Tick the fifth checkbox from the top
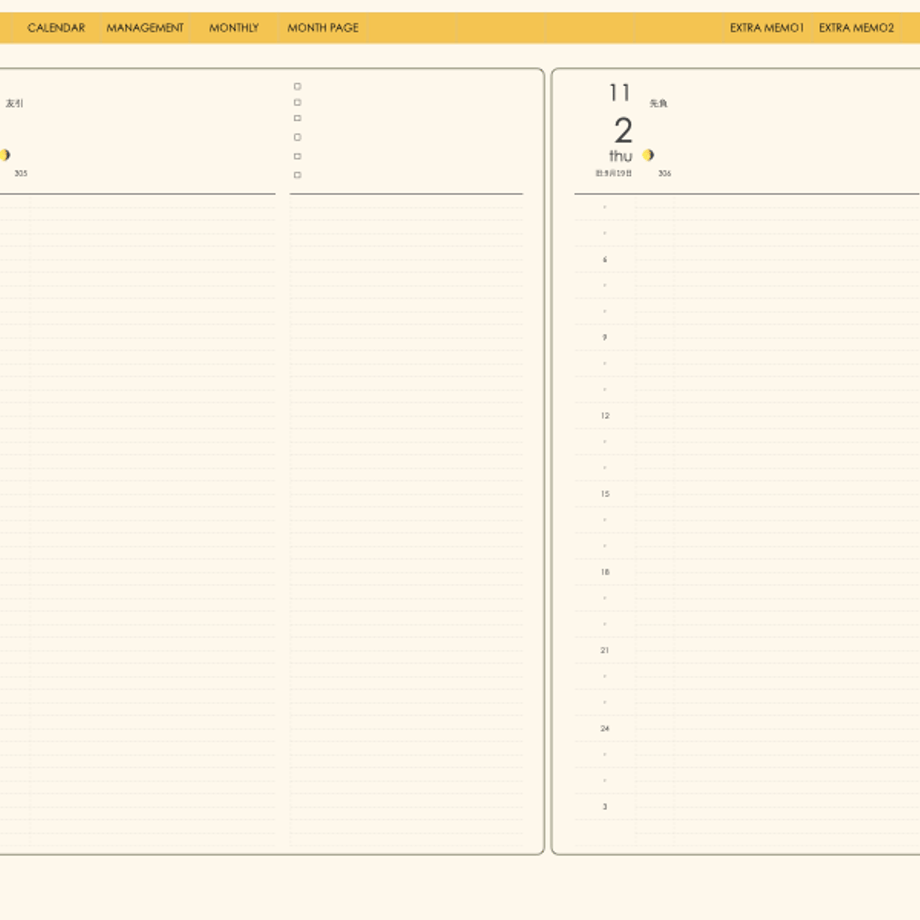This screenshot has width=920, height=920. tap(297, 156)
